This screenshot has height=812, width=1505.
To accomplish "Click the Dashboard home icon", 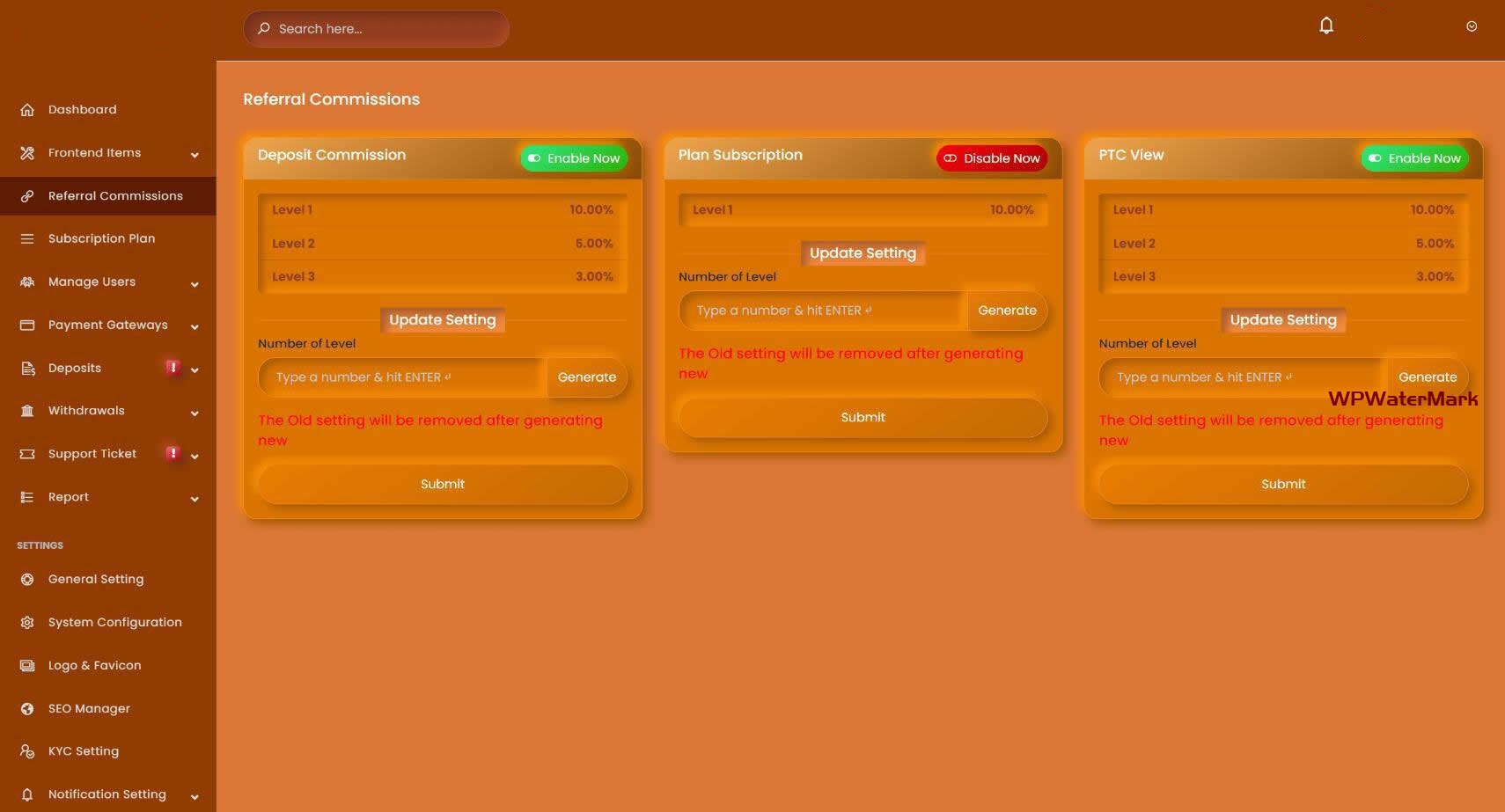I will click(x=27, y=110).
